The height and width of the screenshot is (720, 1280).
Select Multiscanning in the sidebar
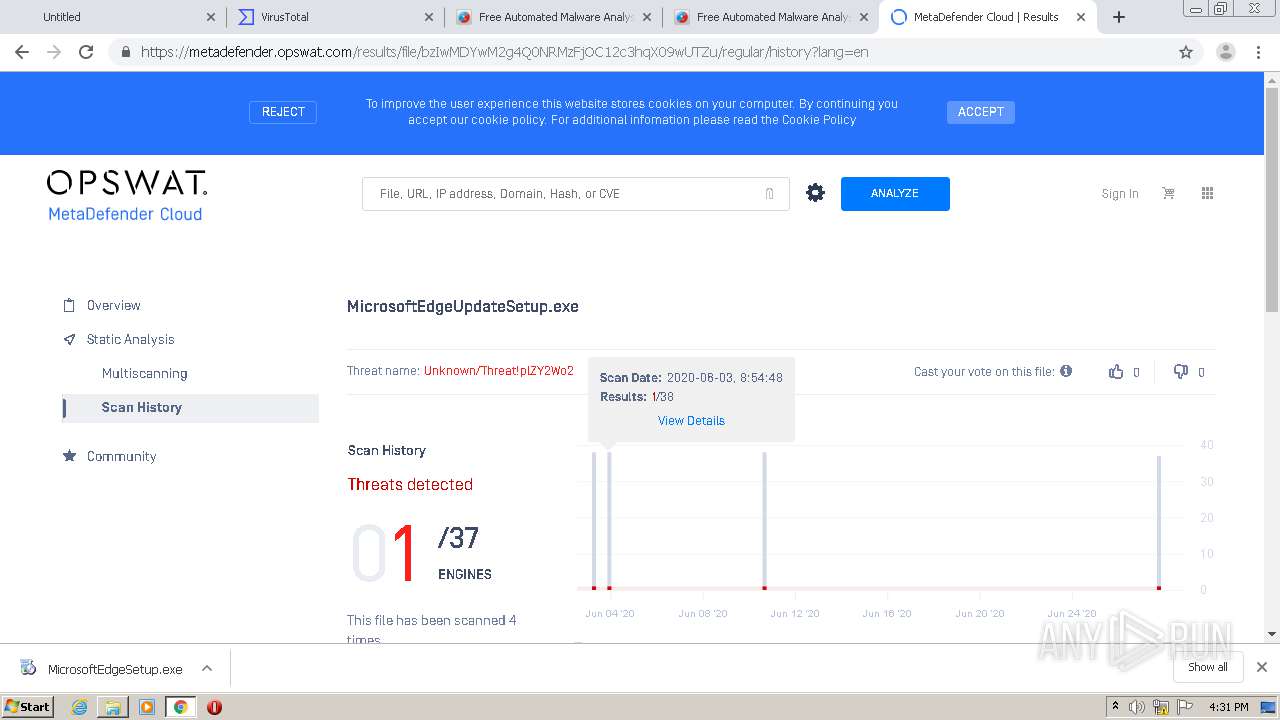pos(144,373)
